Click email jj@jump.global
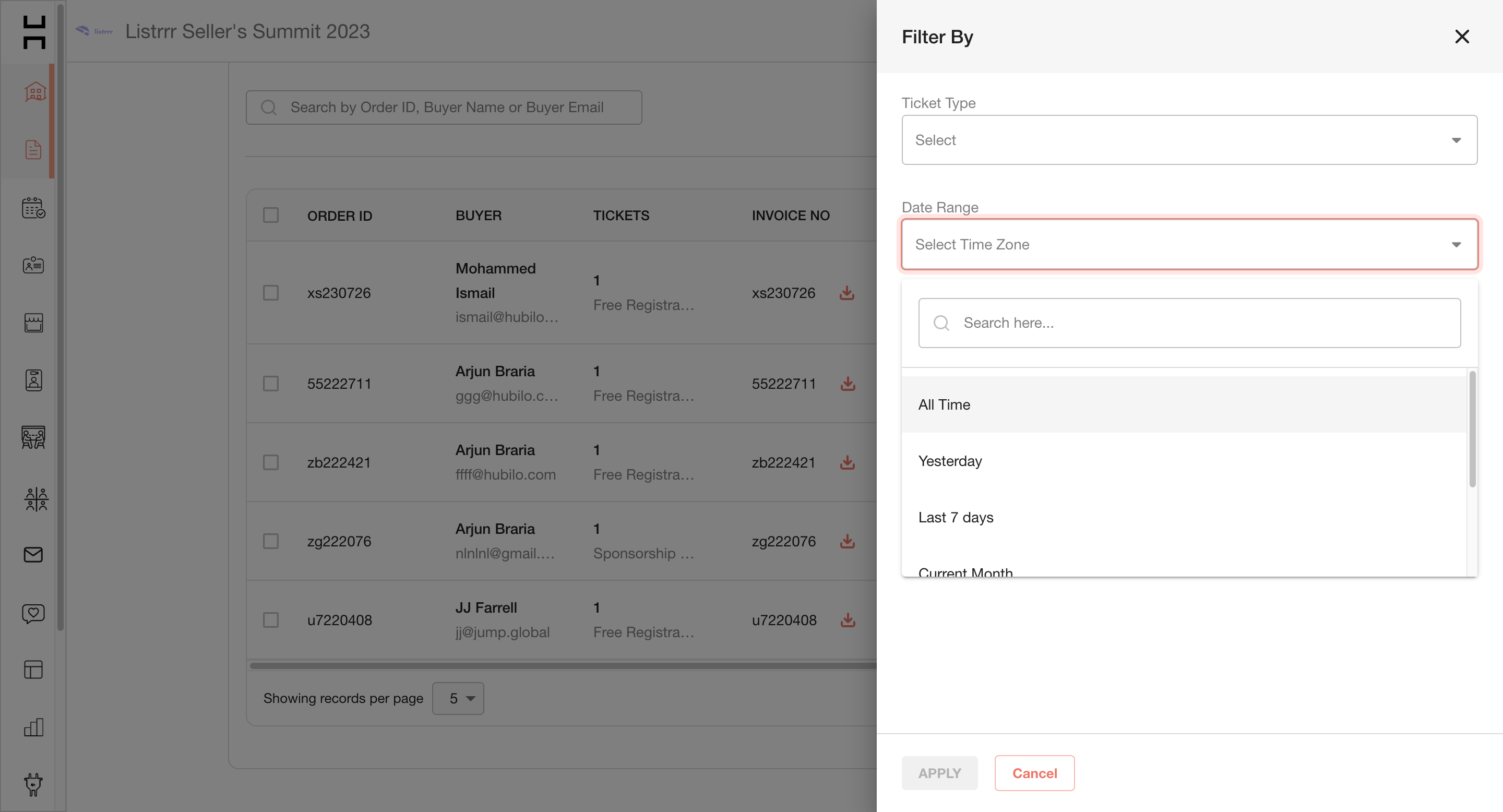This screenshot has height=812, width=1503. coord(503,632)
